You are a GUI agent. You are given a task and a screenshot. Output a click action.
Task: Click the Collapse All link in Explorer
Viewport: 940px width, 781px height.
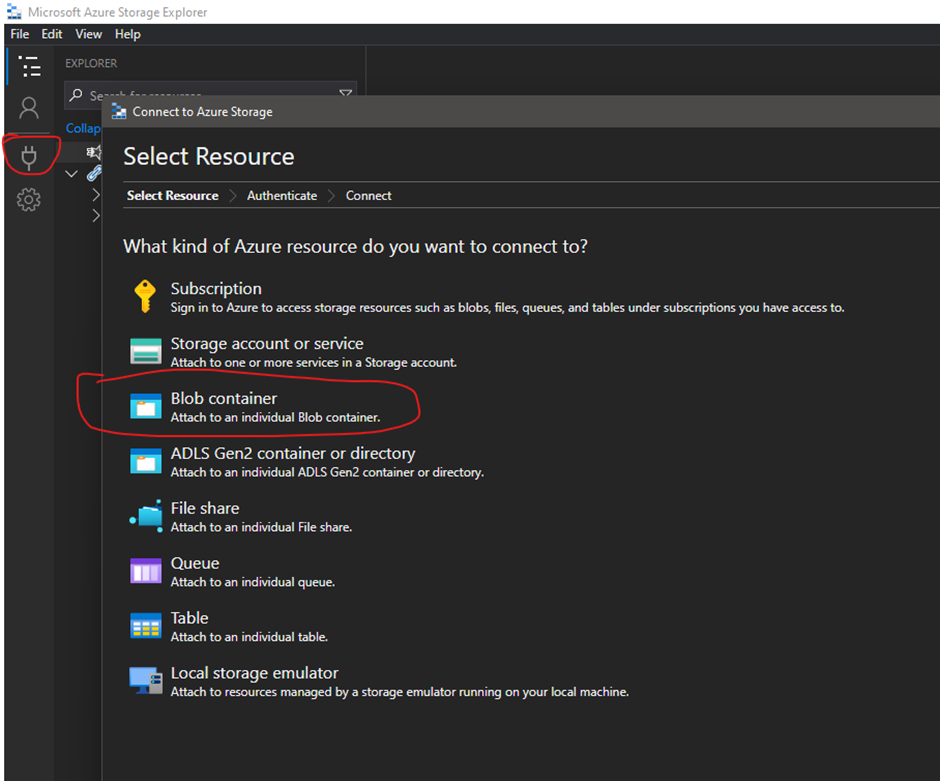pyautogui.click(x=83, y=128)
